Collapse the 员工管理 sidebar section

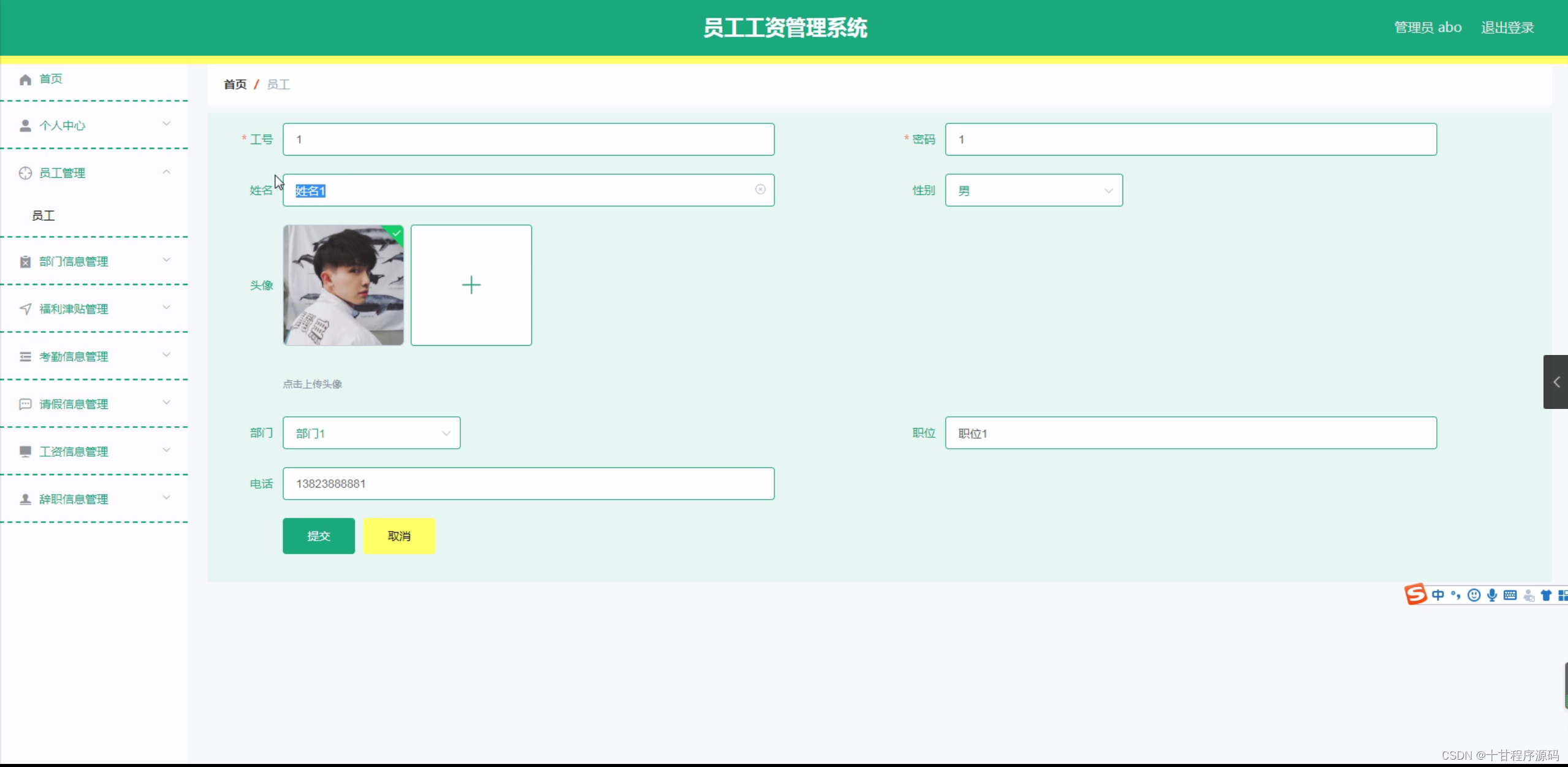pyautogui.click(x=166, y=172)
